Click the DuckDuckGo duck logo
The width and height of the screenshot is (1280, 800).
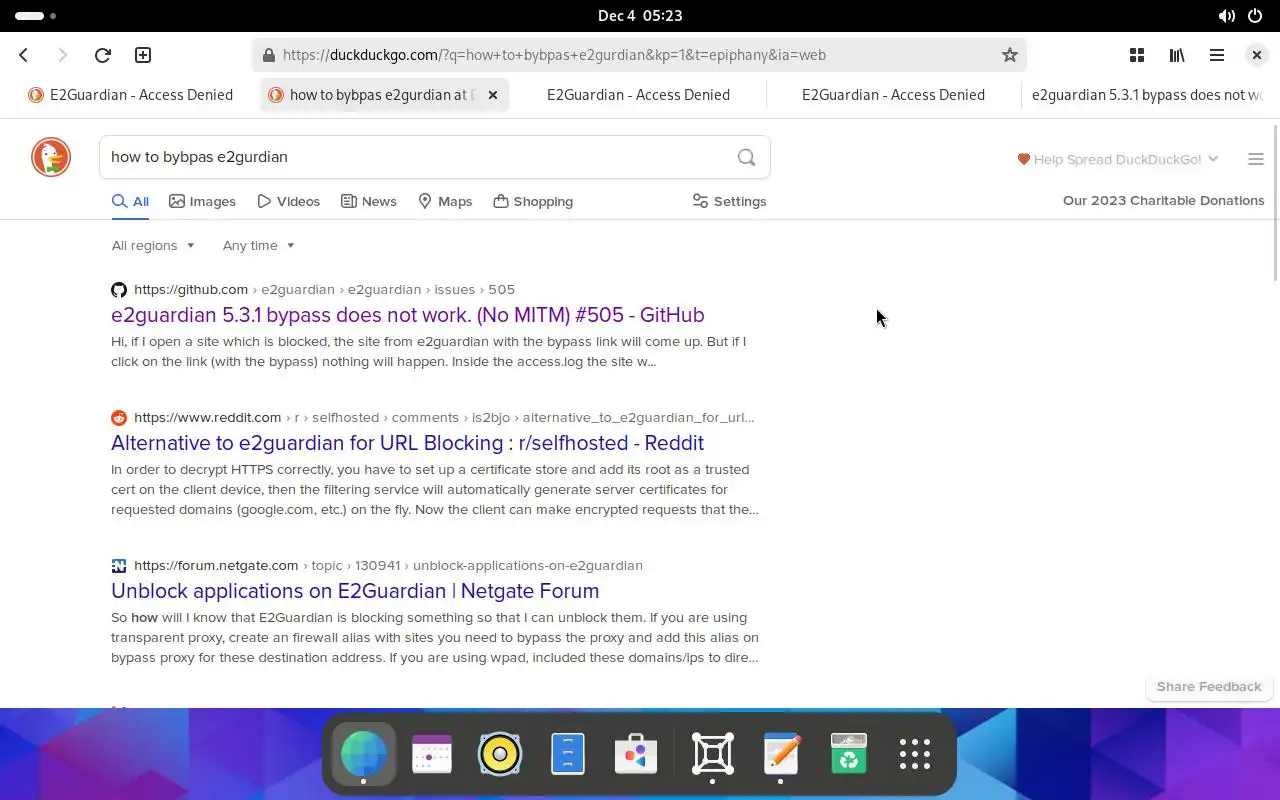pyautogui.click(x=51, y=158)
